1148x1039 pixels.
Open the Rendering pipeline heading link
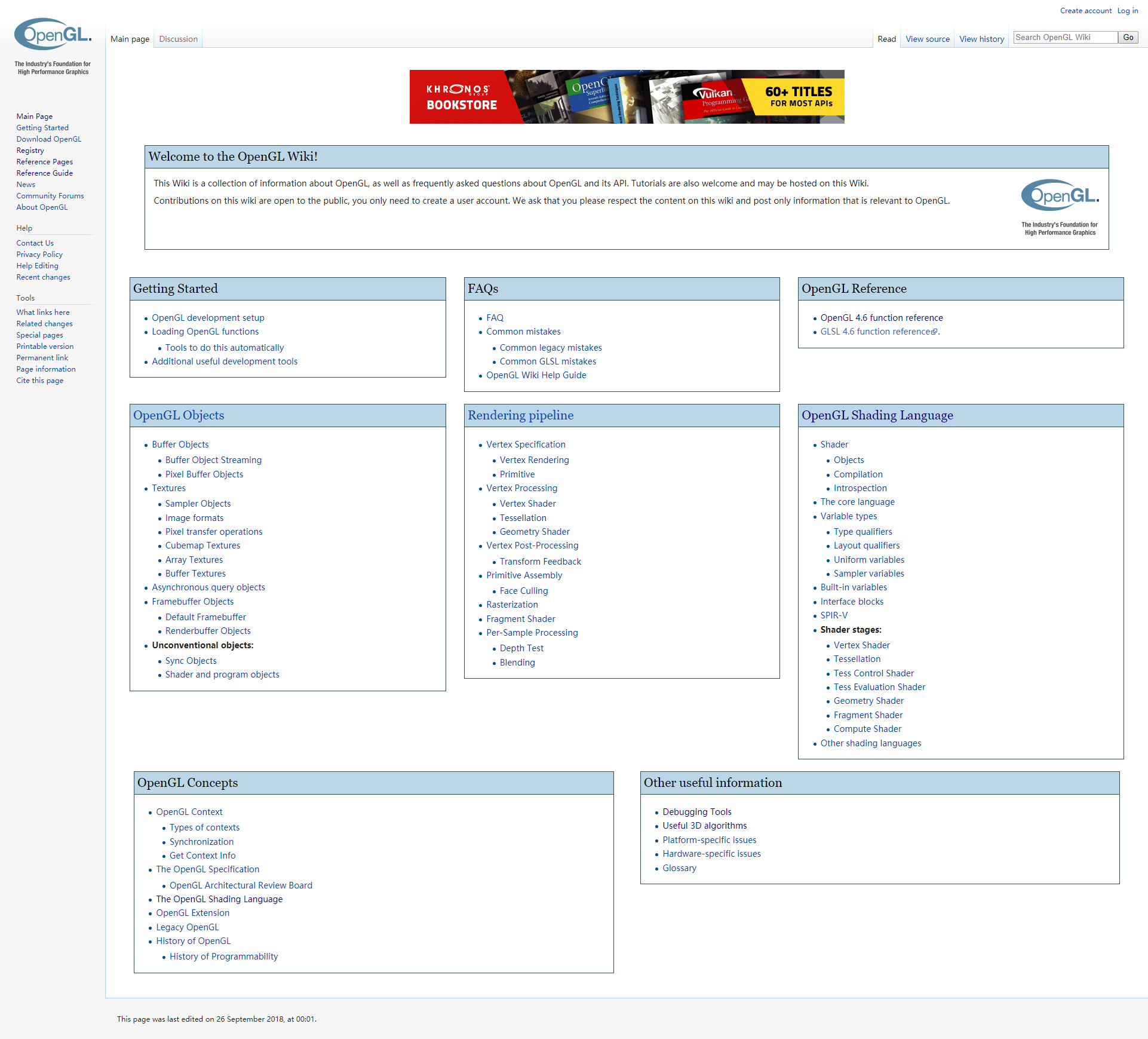520,415
